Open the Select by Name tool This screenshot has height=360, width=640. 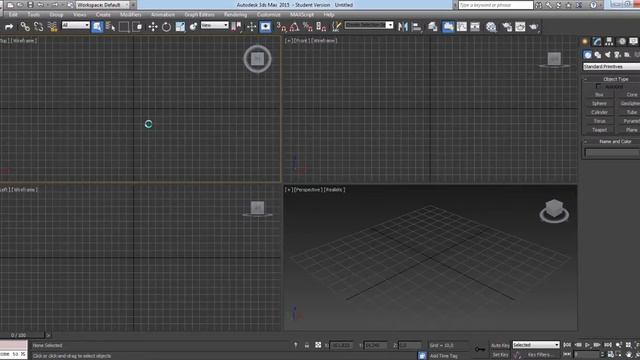pyautogui.click(x=110, y=27)
